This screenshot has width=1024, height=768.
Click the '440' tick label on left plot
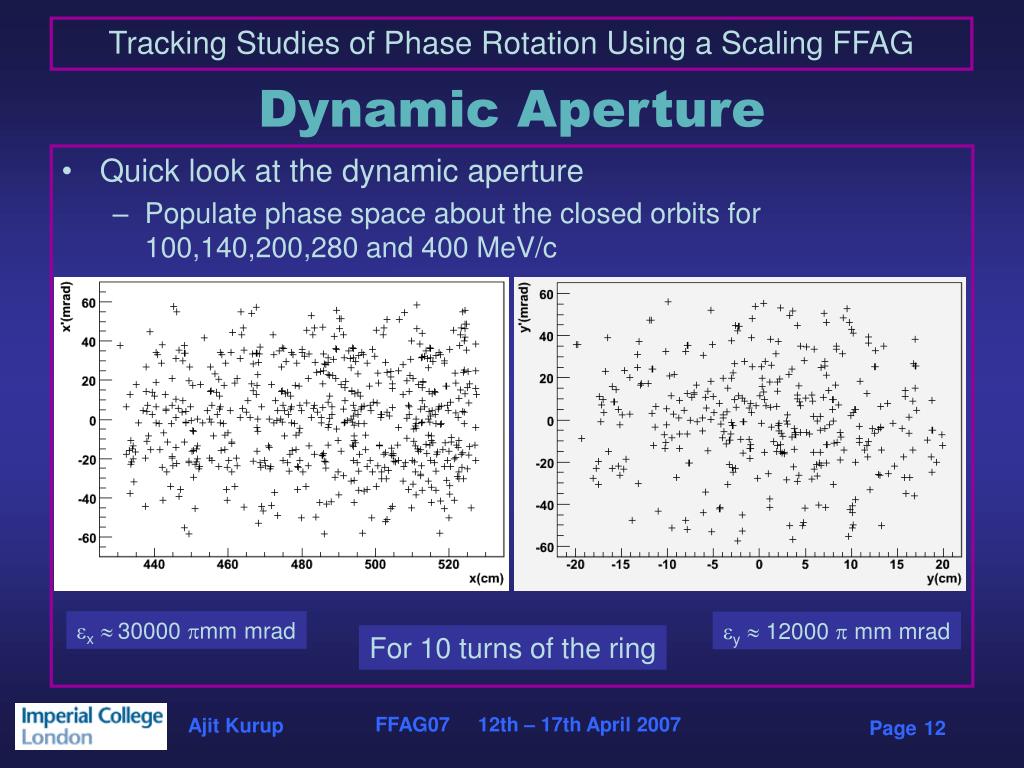[153, 564]
